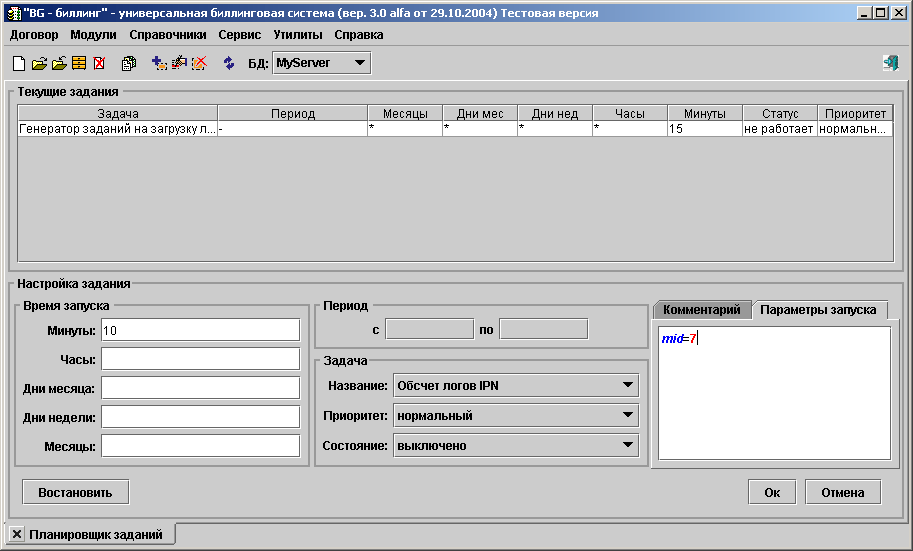Close the Планировщик заданий tab

16,534
